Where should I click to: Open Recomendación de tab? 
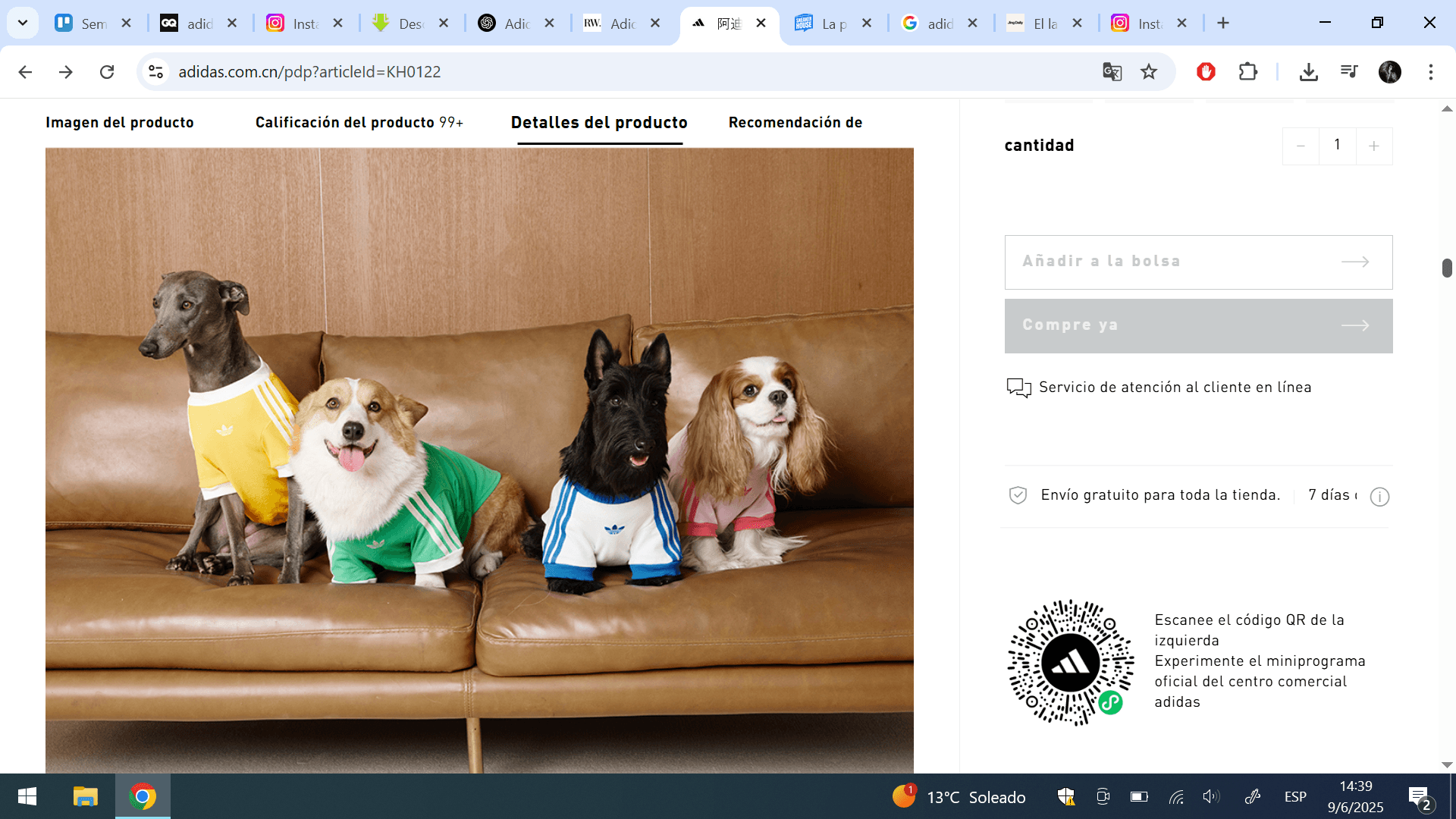795,123
